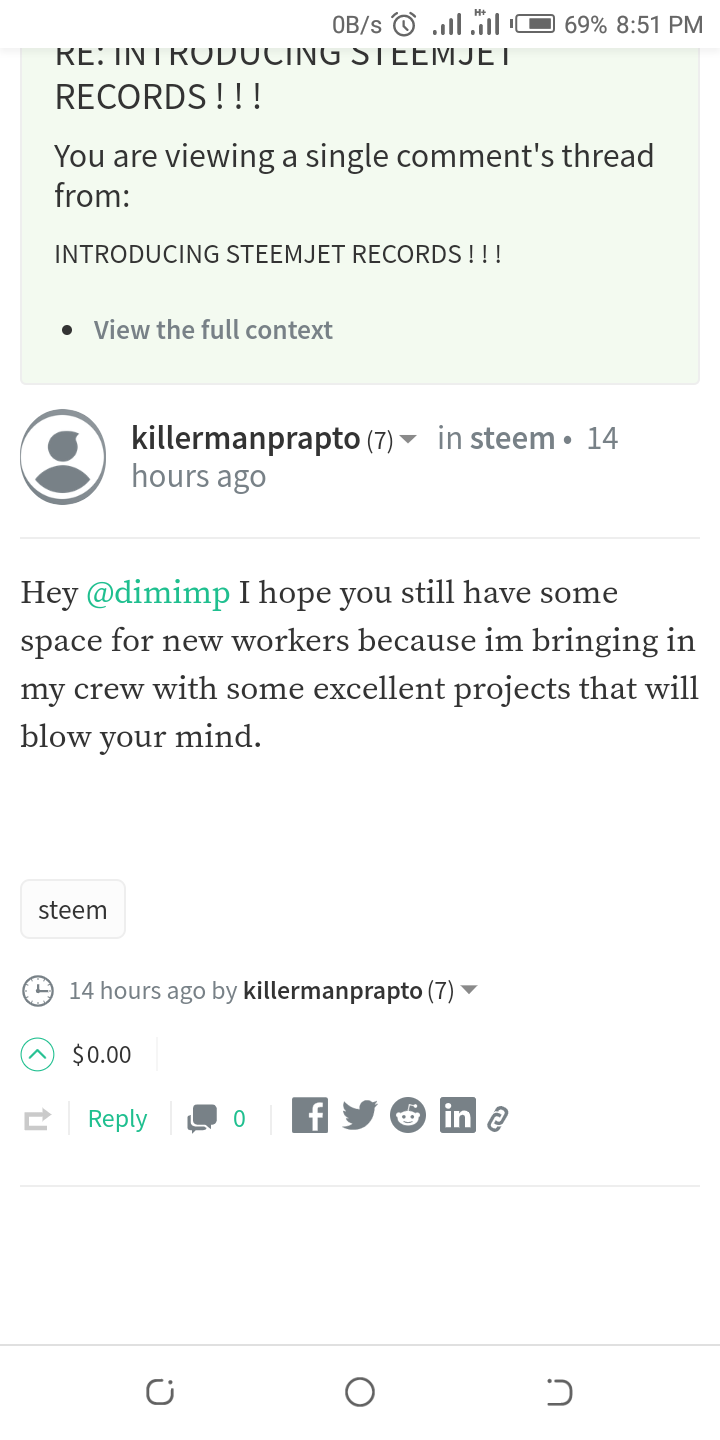Open the View the full context link
The height and width of the screenshot is (1440, 720).
[x=213, y=330]
